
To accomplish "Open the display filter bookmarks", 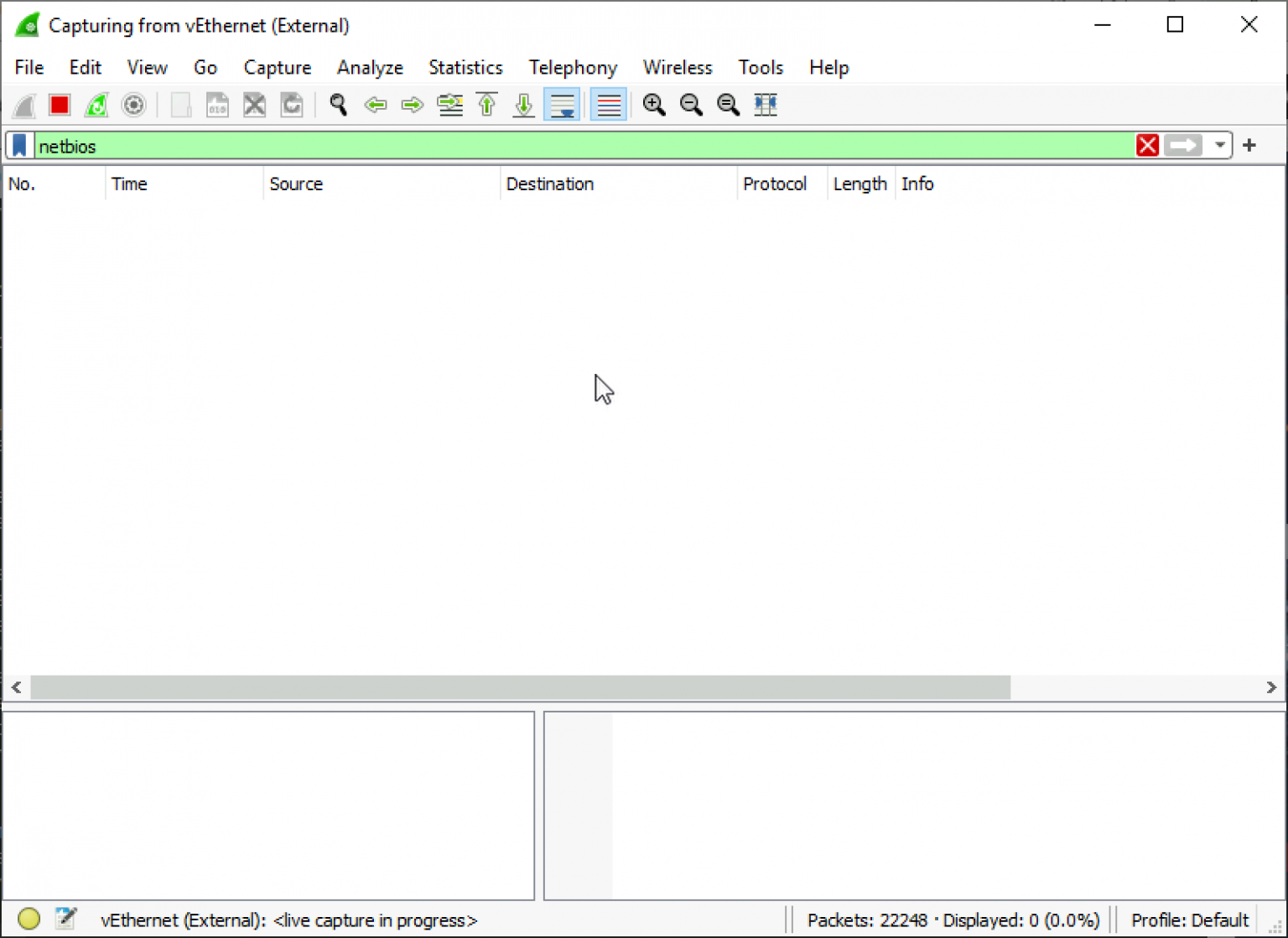I will click(18, 145).
